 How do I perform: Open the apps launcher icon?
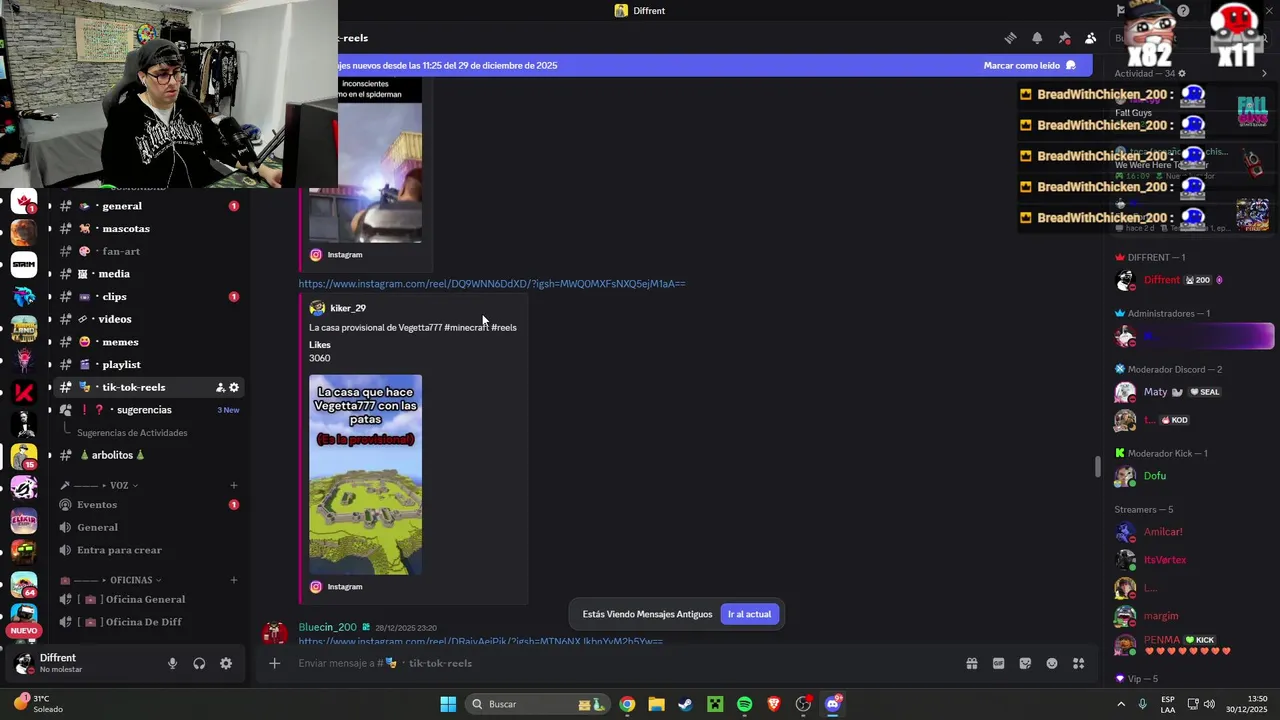coord(1079,663)
